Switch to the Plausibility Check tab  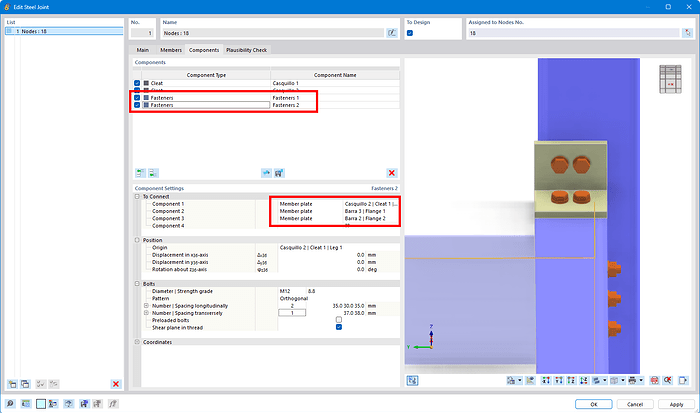point(247,50)
